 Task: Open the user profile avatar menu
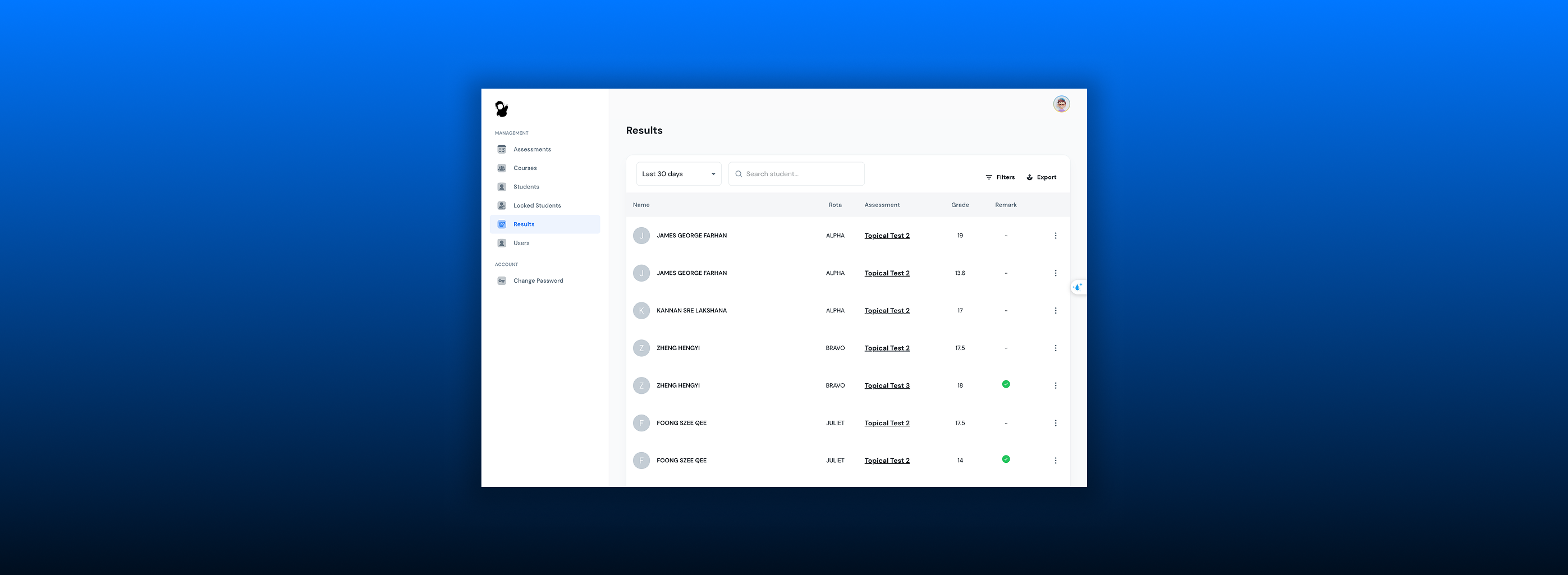[1061, 104]
